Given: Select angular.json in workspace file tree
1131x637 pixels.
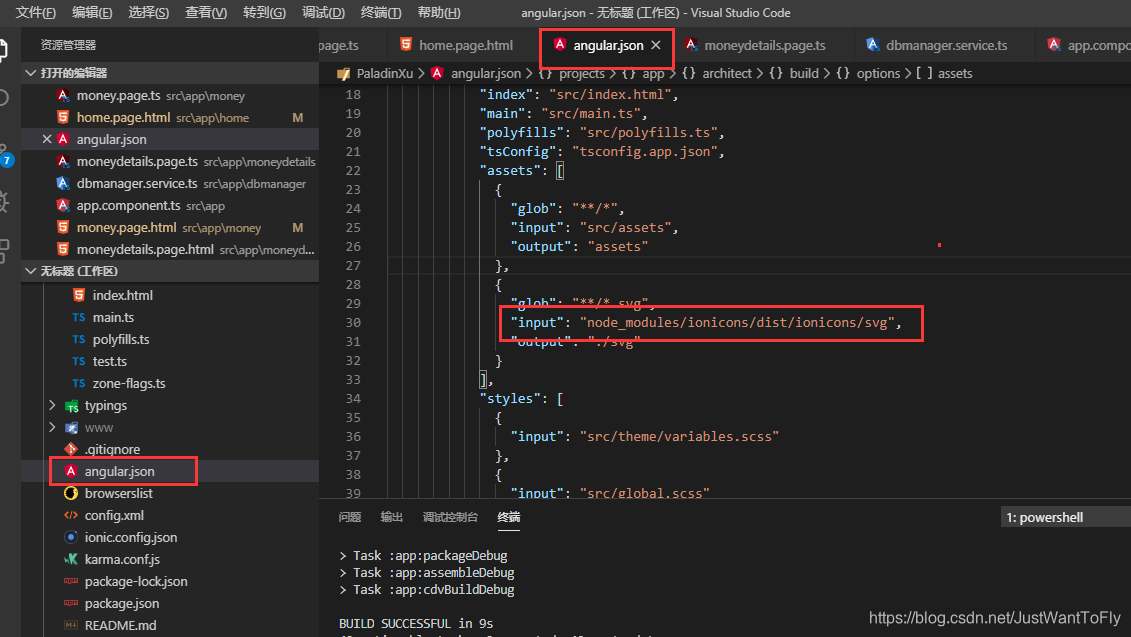Looking at the screenshot, I should (x=170, y=471).
